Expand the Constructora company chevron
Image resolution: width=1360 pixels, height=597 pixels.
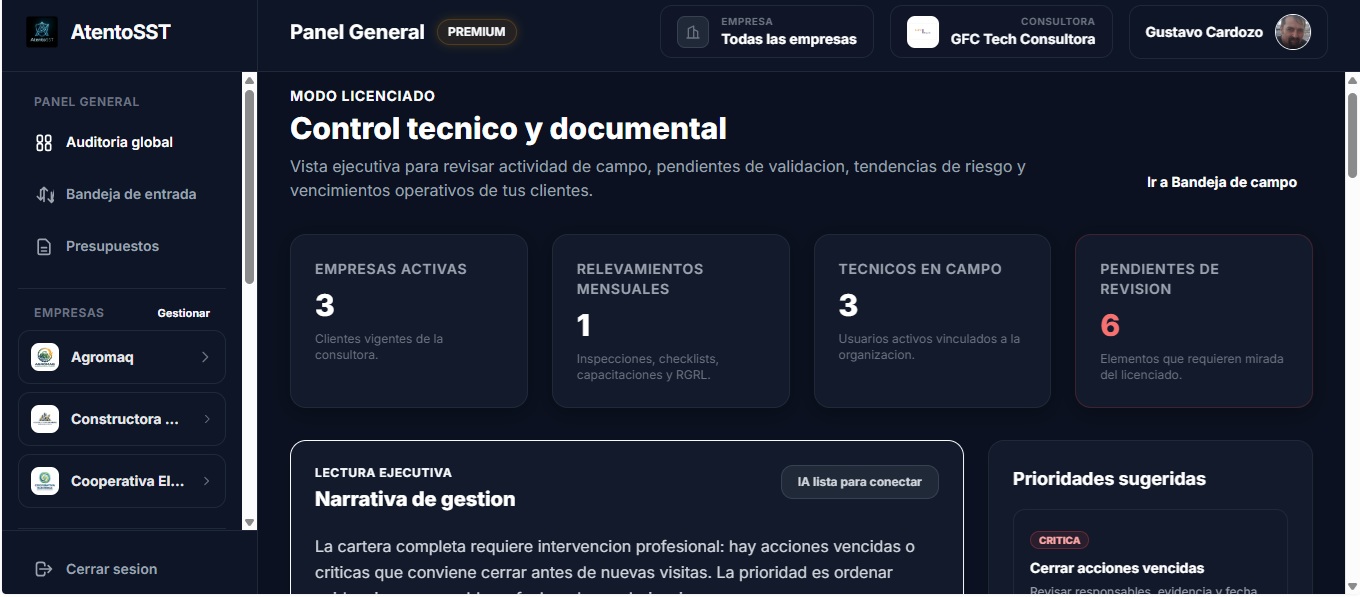205,419
